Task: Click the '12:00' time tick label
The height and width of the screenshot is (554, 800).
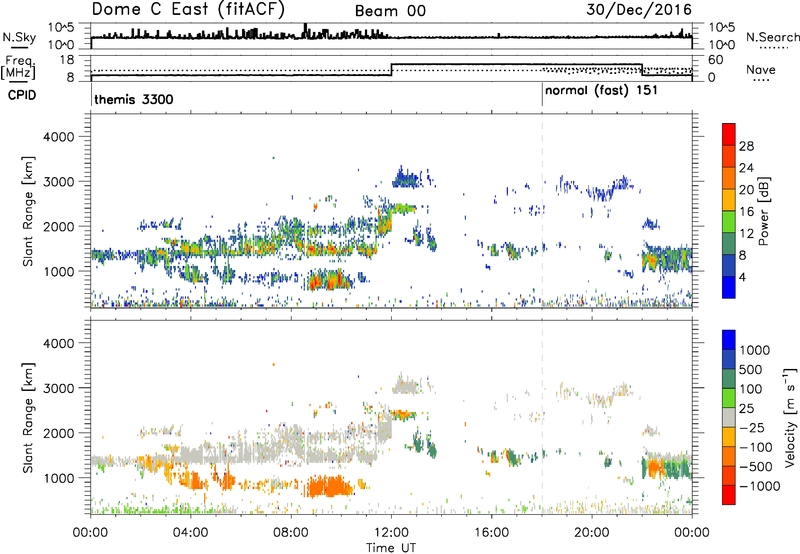Action: click(x=391, y=533)
